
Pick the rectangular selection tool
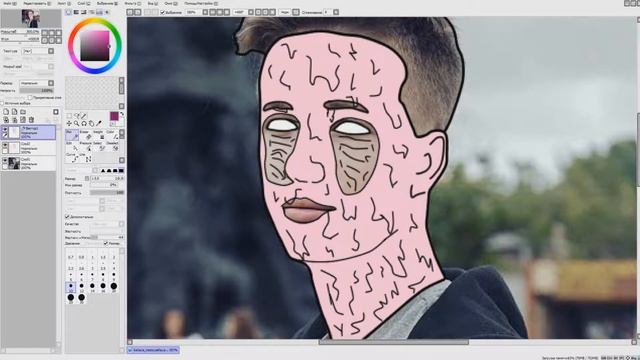point(69,116)
